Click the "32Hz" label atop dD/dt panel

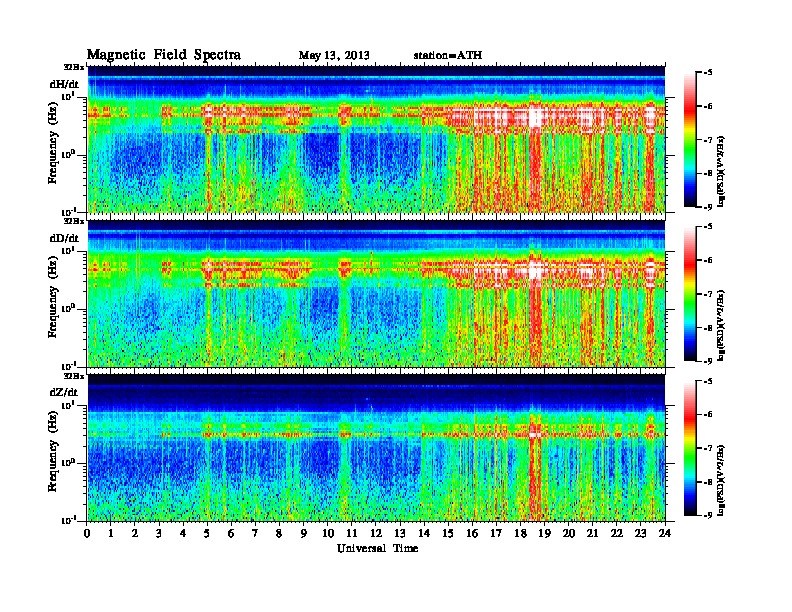74,221
